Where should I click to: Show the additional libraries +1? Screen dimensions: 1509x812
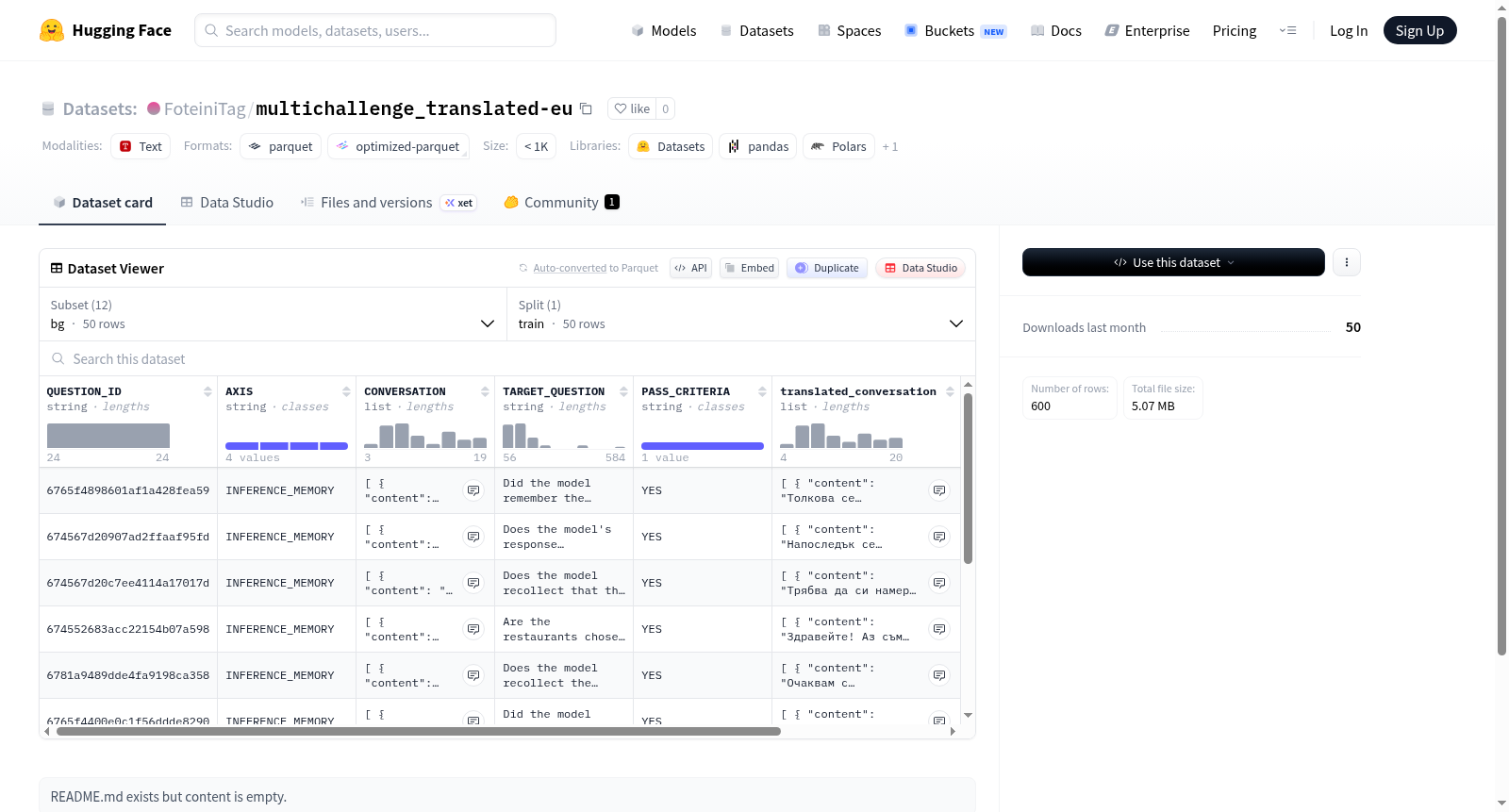click(890, 147)
